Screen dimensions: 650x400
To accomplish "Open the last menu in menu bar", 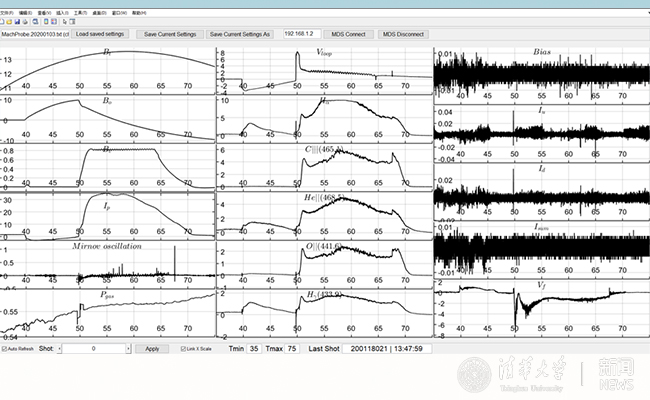I will pyautogui.click(x=137, y=11).
